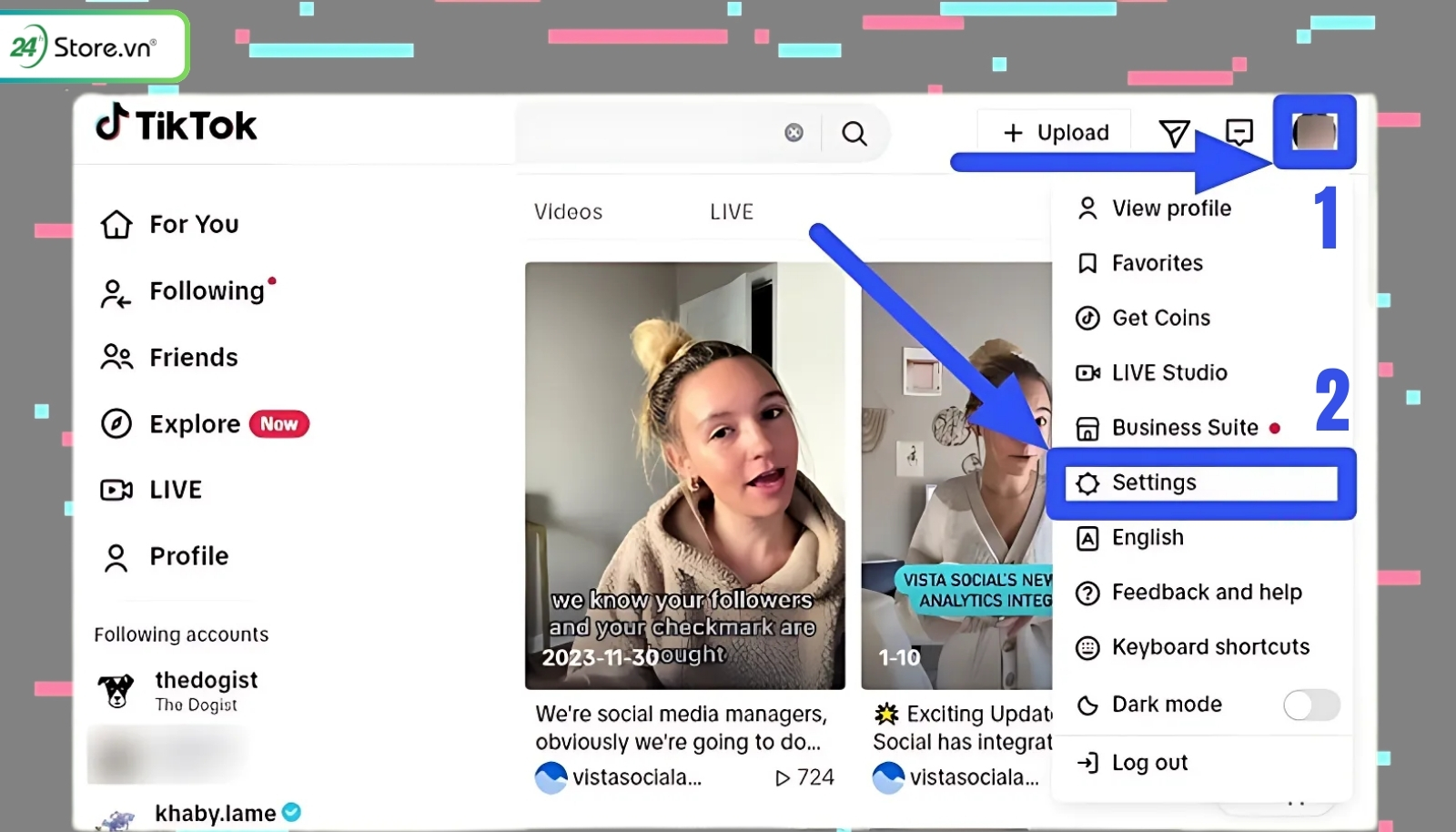Image resolution: width=1456 pixels, height=832 pixels.
Task: Switch to the LIVE tab
Action: [732, 212]
